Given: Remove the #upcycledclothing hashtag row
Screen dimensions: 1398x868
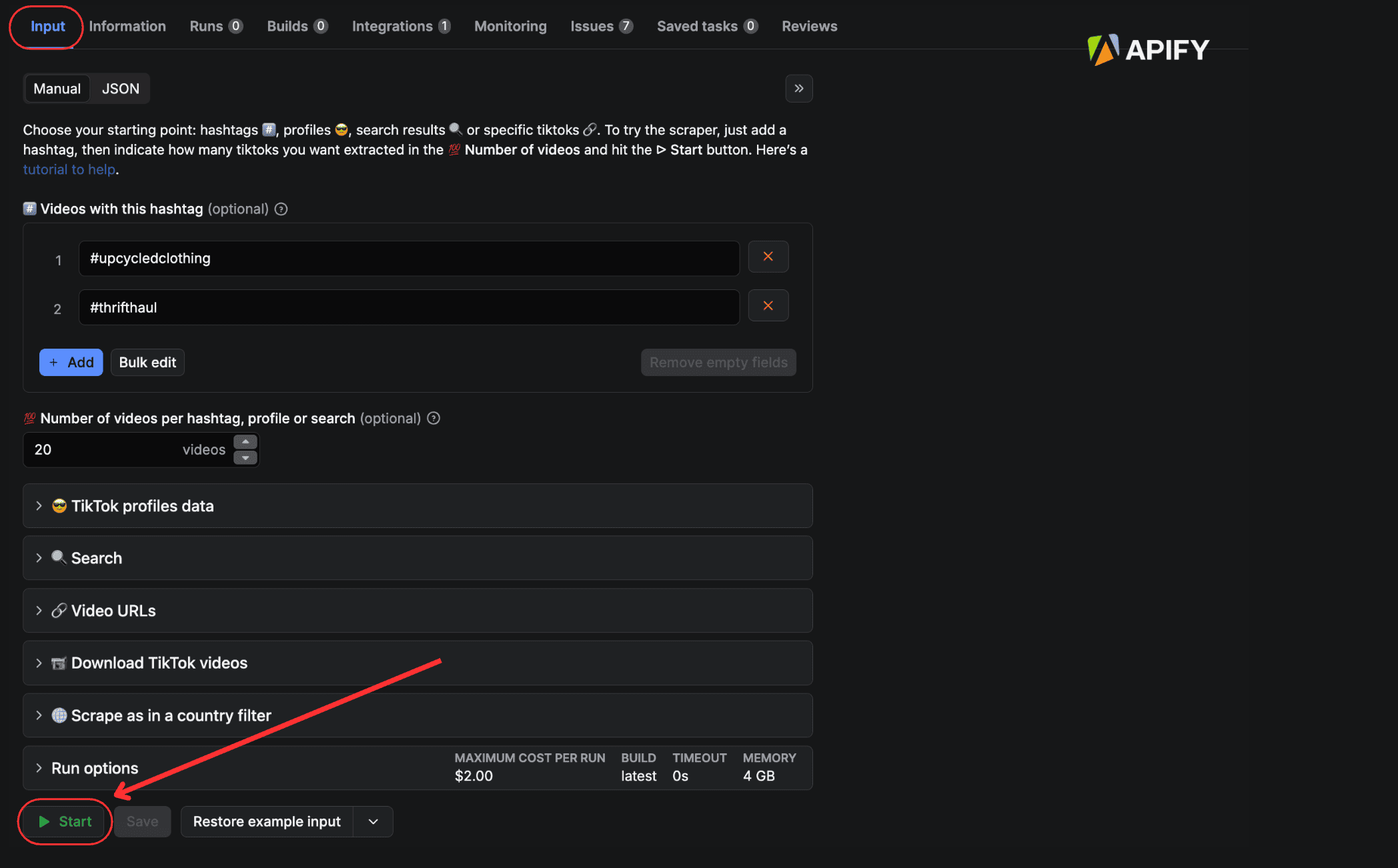Looking at the screenshot, I should click(768, 257).
